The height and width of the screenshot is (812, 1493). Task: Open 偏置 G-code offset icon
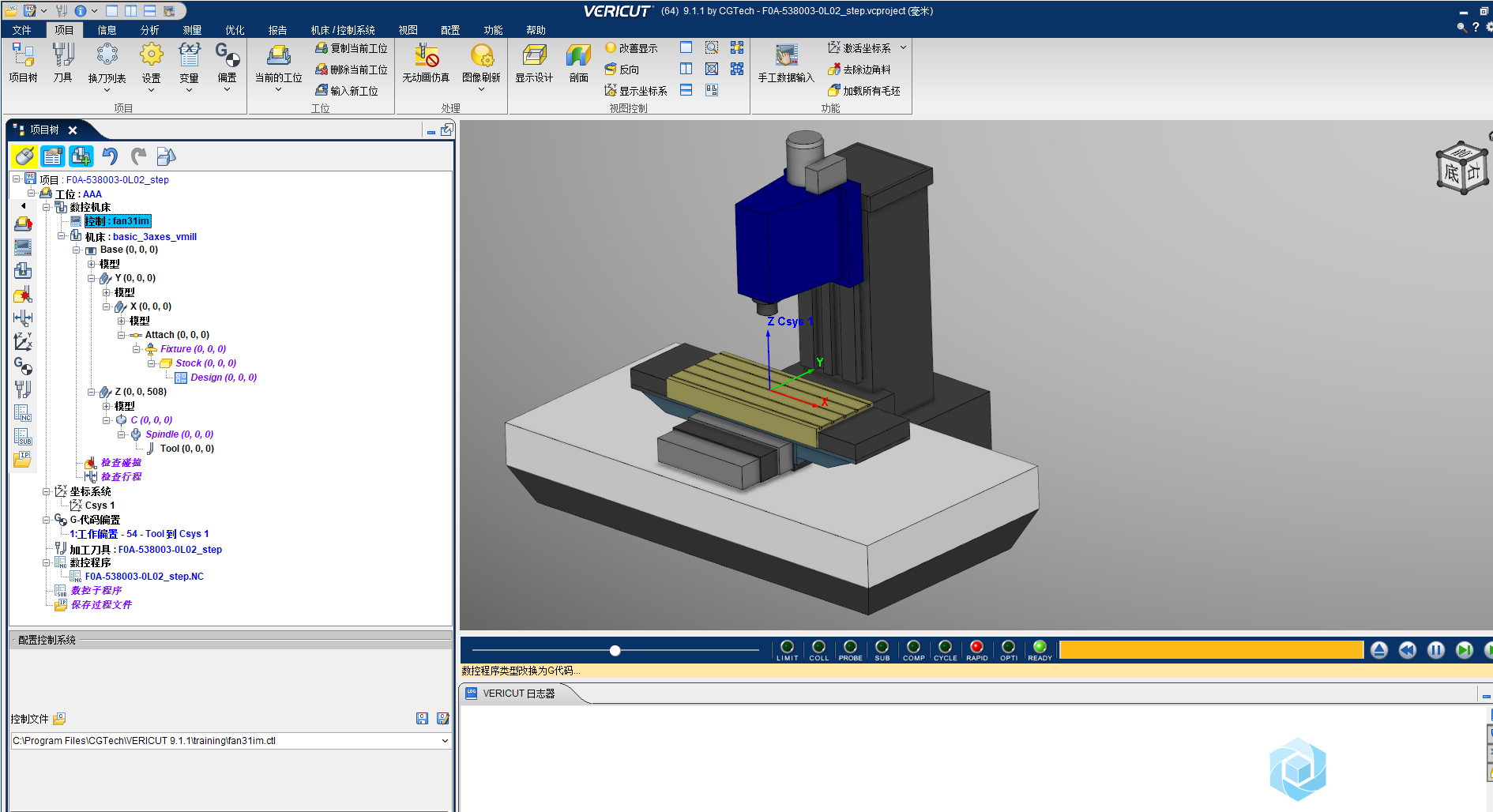coord(227,66)
